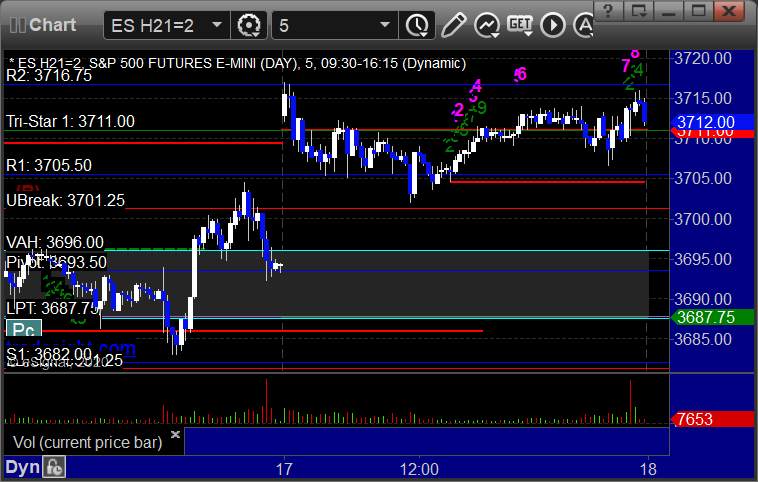Image resolution: width=758 pixels, height=482 pixels.
Task: Expand the interval 5 dropdown arrow
Action: click(385, 25)
